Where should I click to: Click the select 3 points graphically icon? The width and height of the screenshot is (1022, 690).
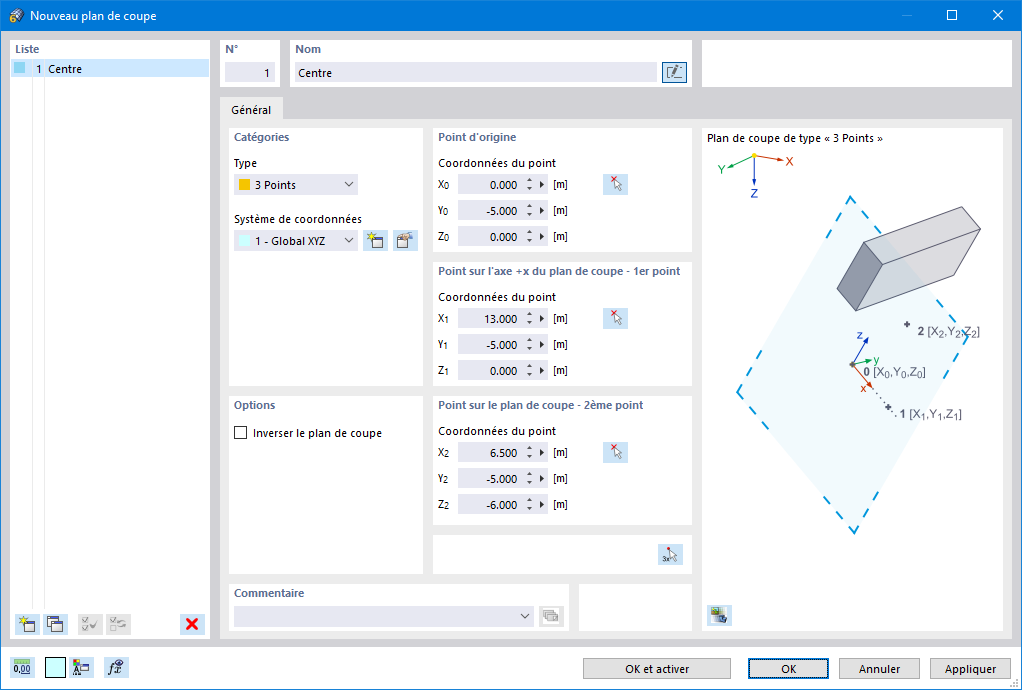(670, 554)
